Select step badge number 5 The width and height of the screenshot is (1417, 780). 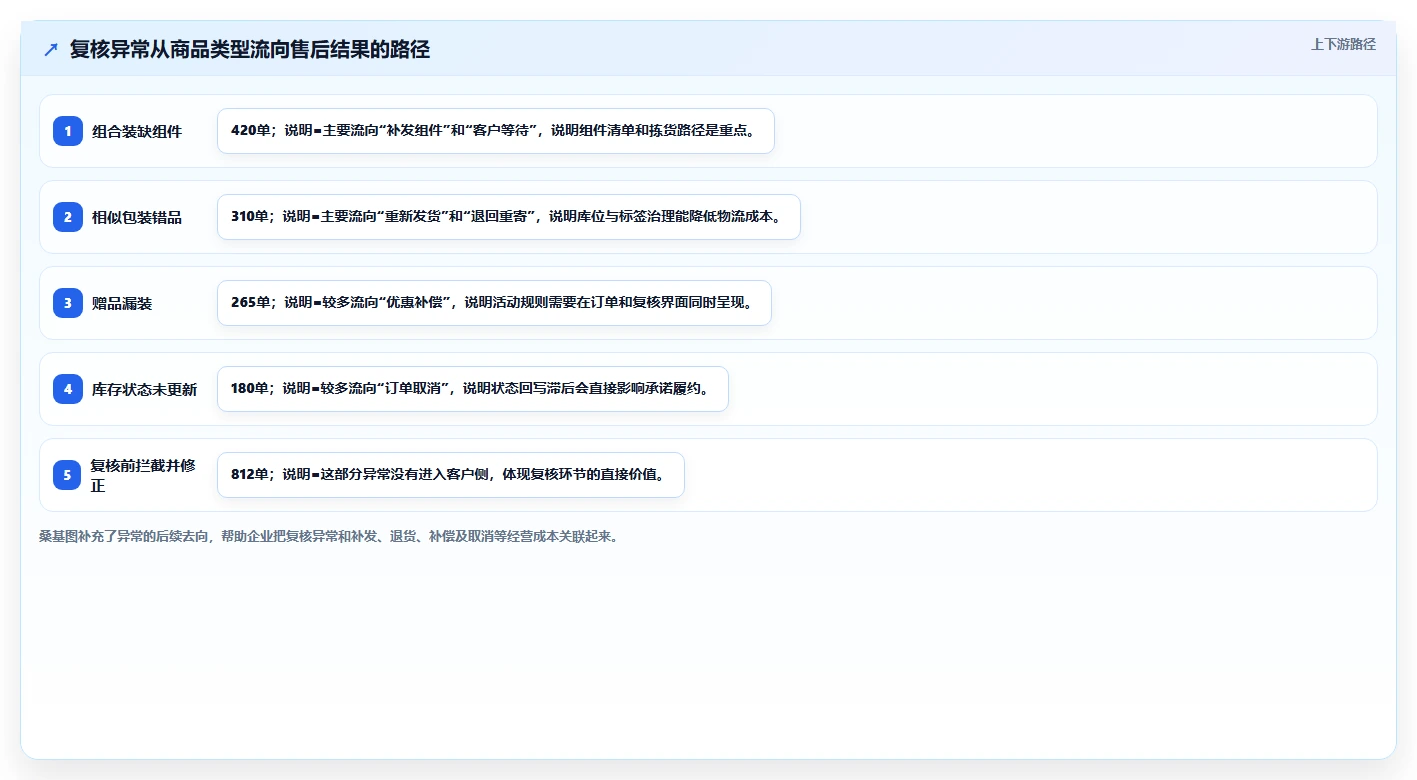tap(68, 475)
